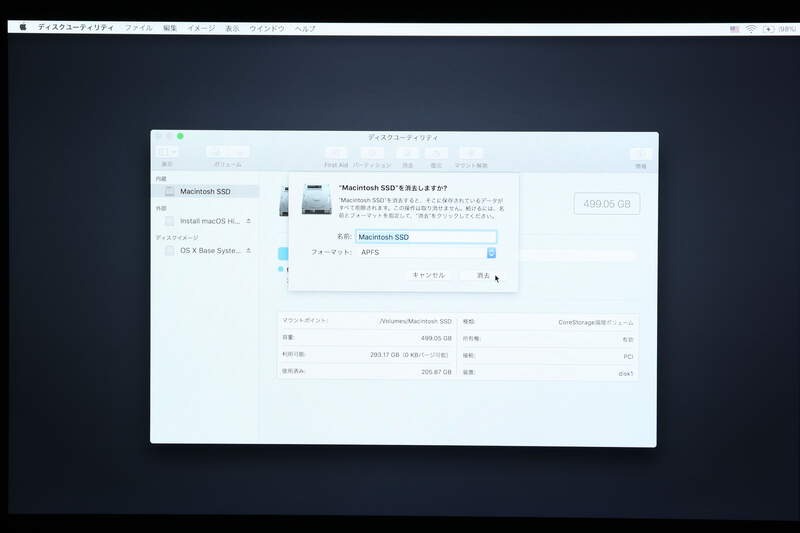The height and width of the screenshot is (533, 800).
Task: Click the input source flag icon
Action: [x=734, y=29]
